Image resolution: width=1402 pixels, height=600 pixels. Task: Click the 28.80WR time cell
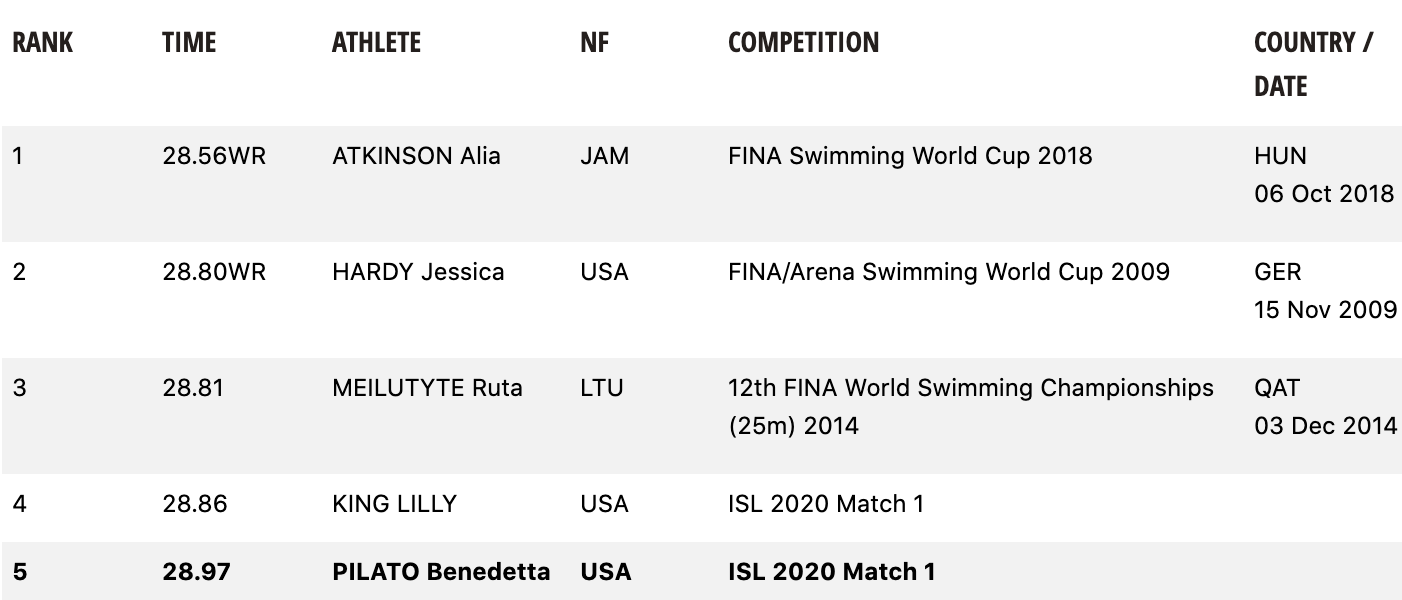(x=214, y=272)
